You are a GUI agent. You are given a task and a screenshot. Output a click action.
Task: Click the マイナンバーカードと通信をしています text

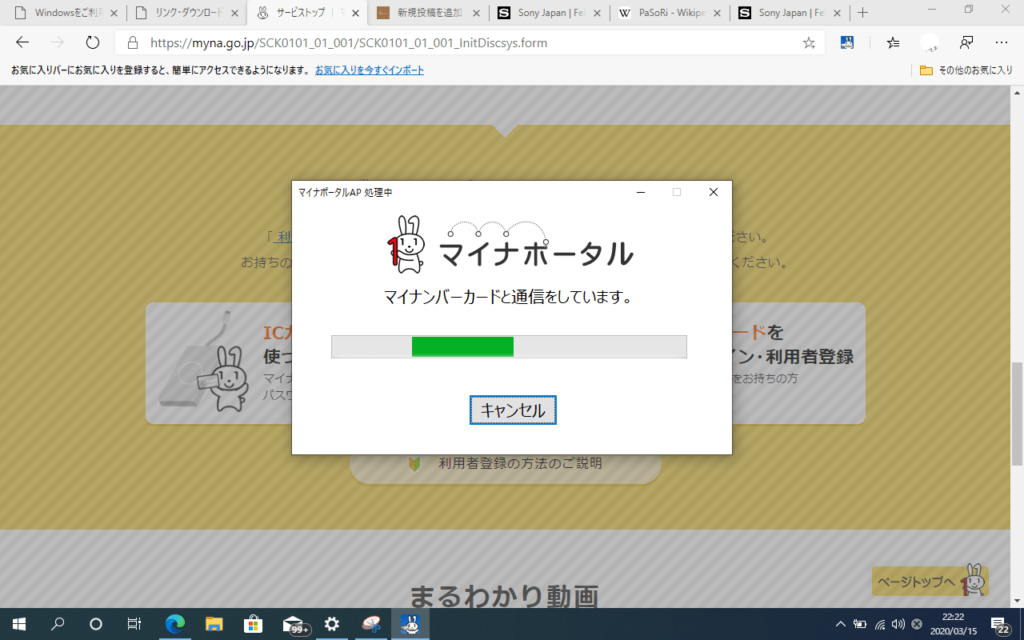tap(508, 297)
